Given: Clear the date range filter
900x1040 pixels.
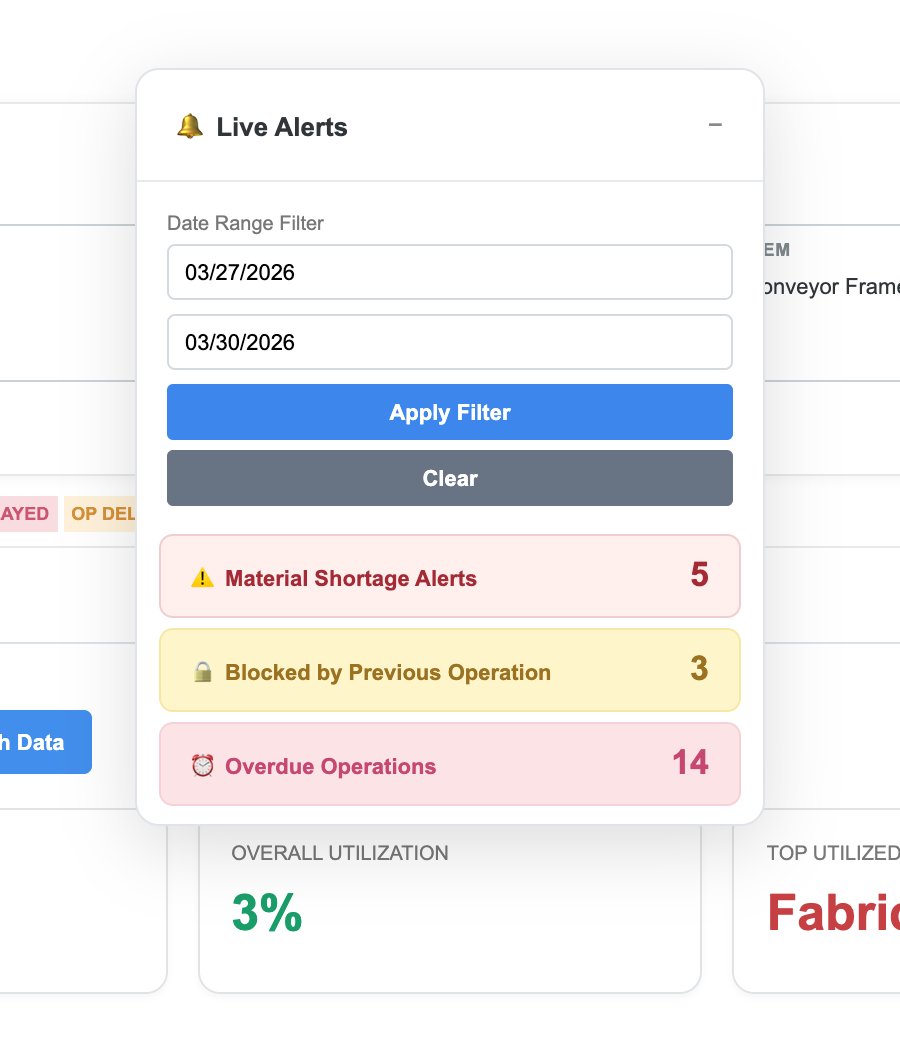Looking at the screenshot, I should pos(450,478).
